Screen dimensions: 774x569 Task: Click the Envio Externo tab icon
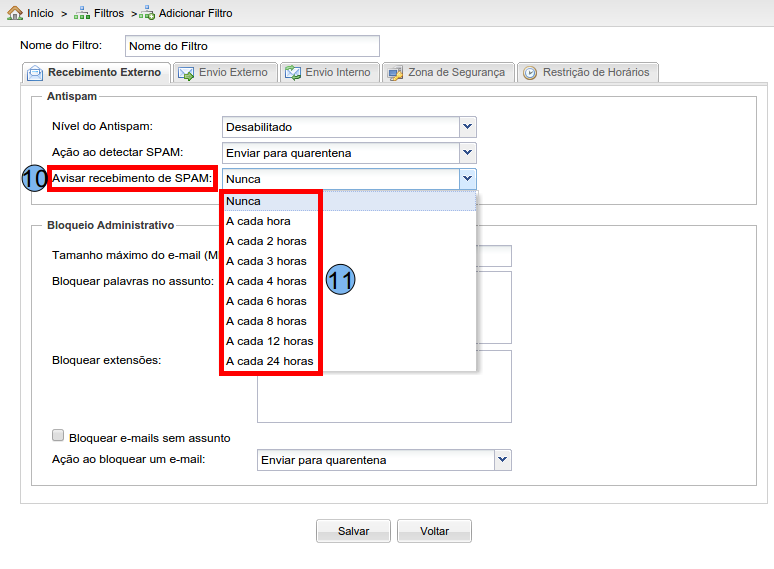186,73
